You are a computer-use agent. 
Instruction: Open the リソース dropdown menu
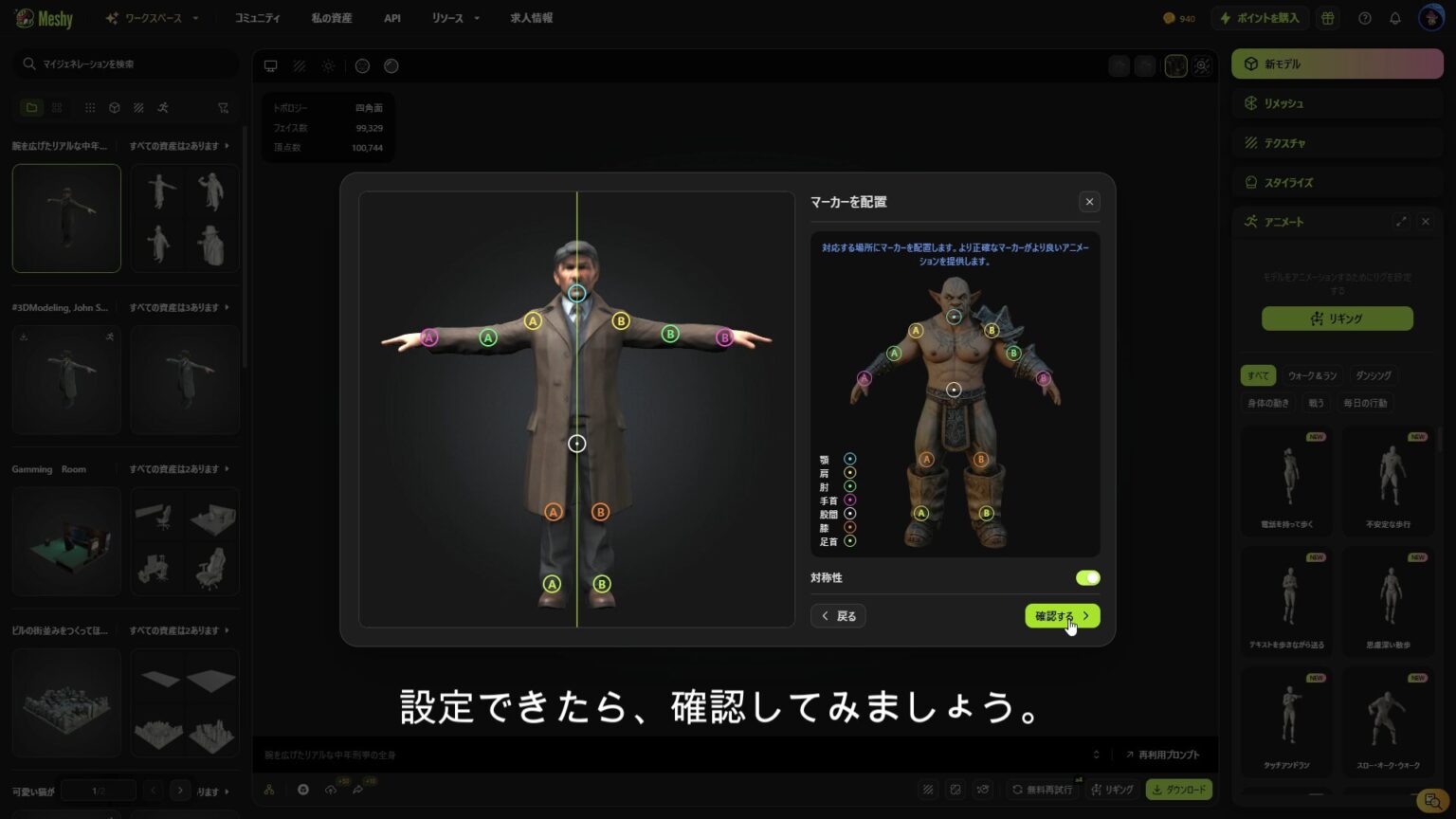(x=453, y=17)
